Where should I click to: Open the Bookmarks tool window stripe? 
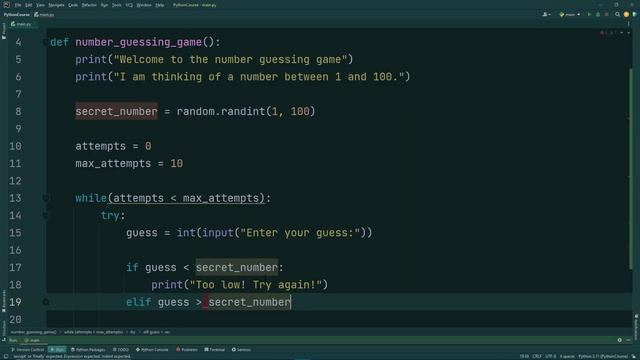coord(4,301)
